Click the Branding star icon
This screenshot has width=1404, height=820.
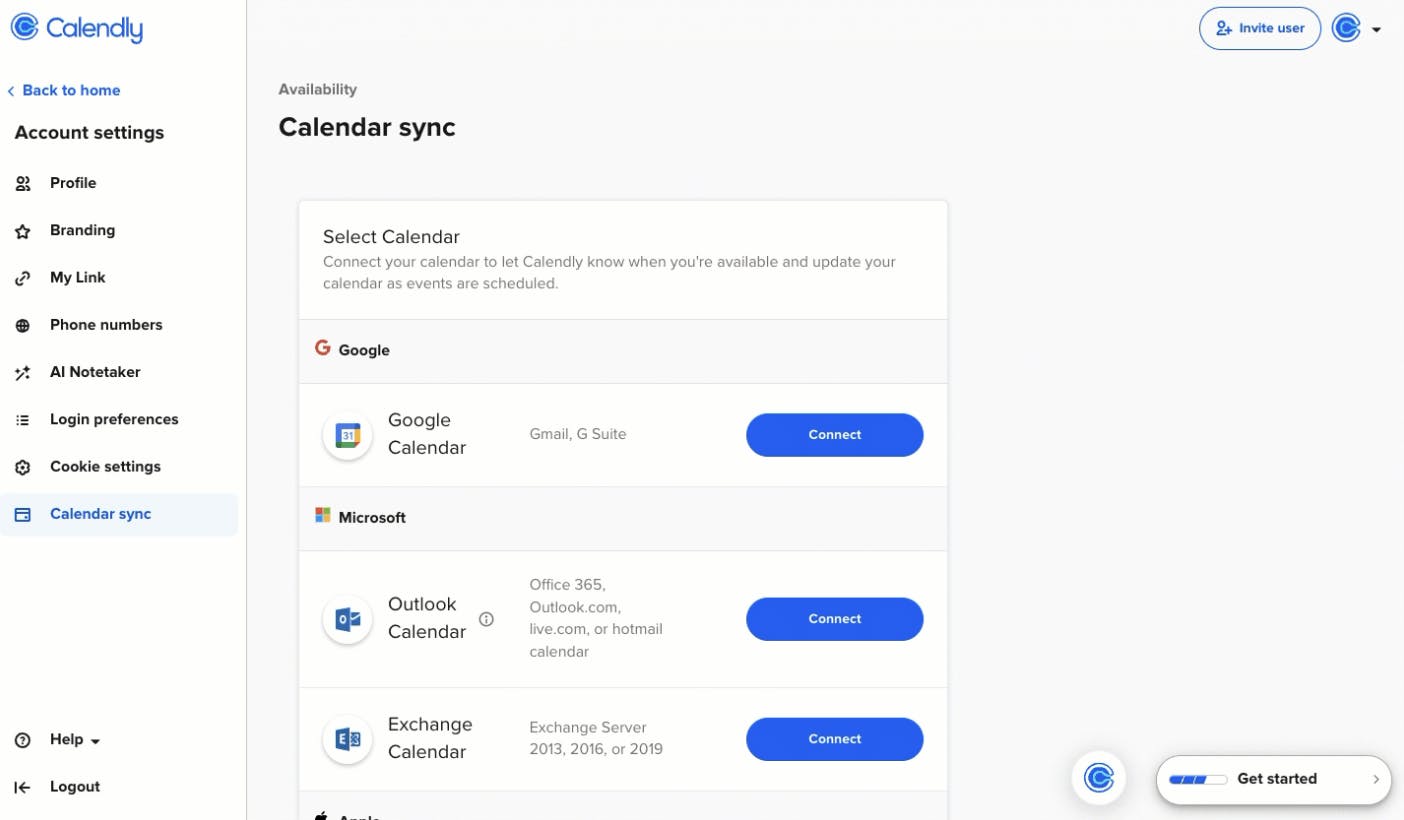tap(23, 231)
